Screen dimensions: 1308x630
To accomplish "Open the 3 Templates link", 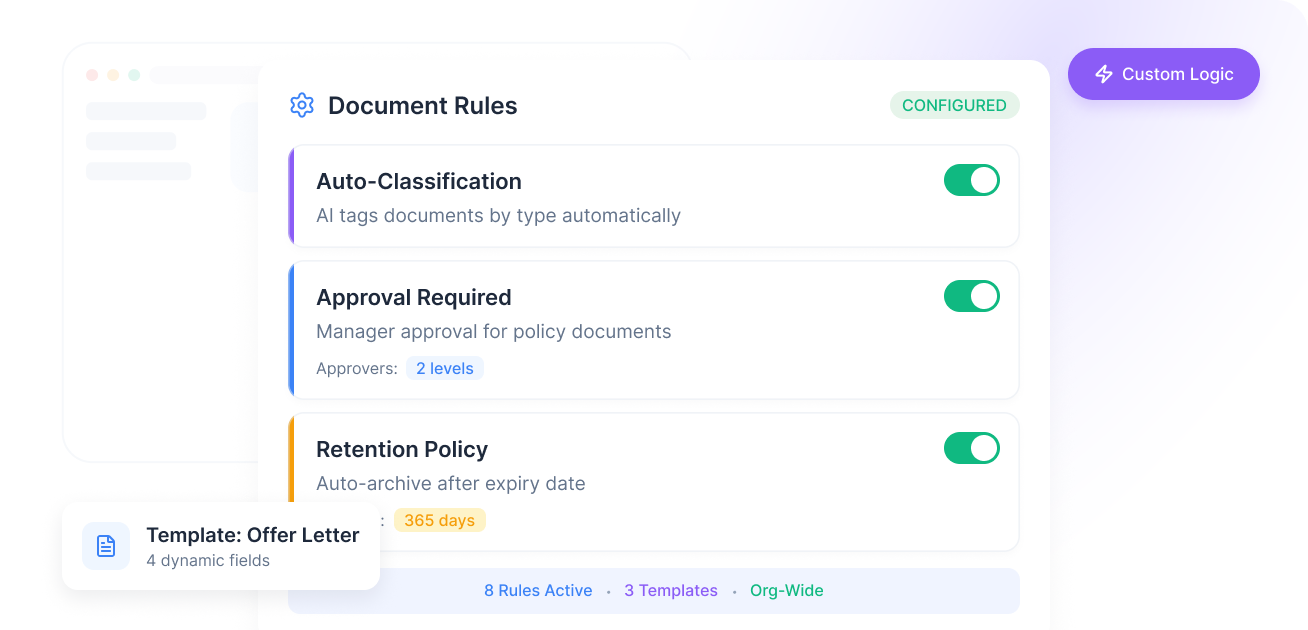I will (671, 590).
